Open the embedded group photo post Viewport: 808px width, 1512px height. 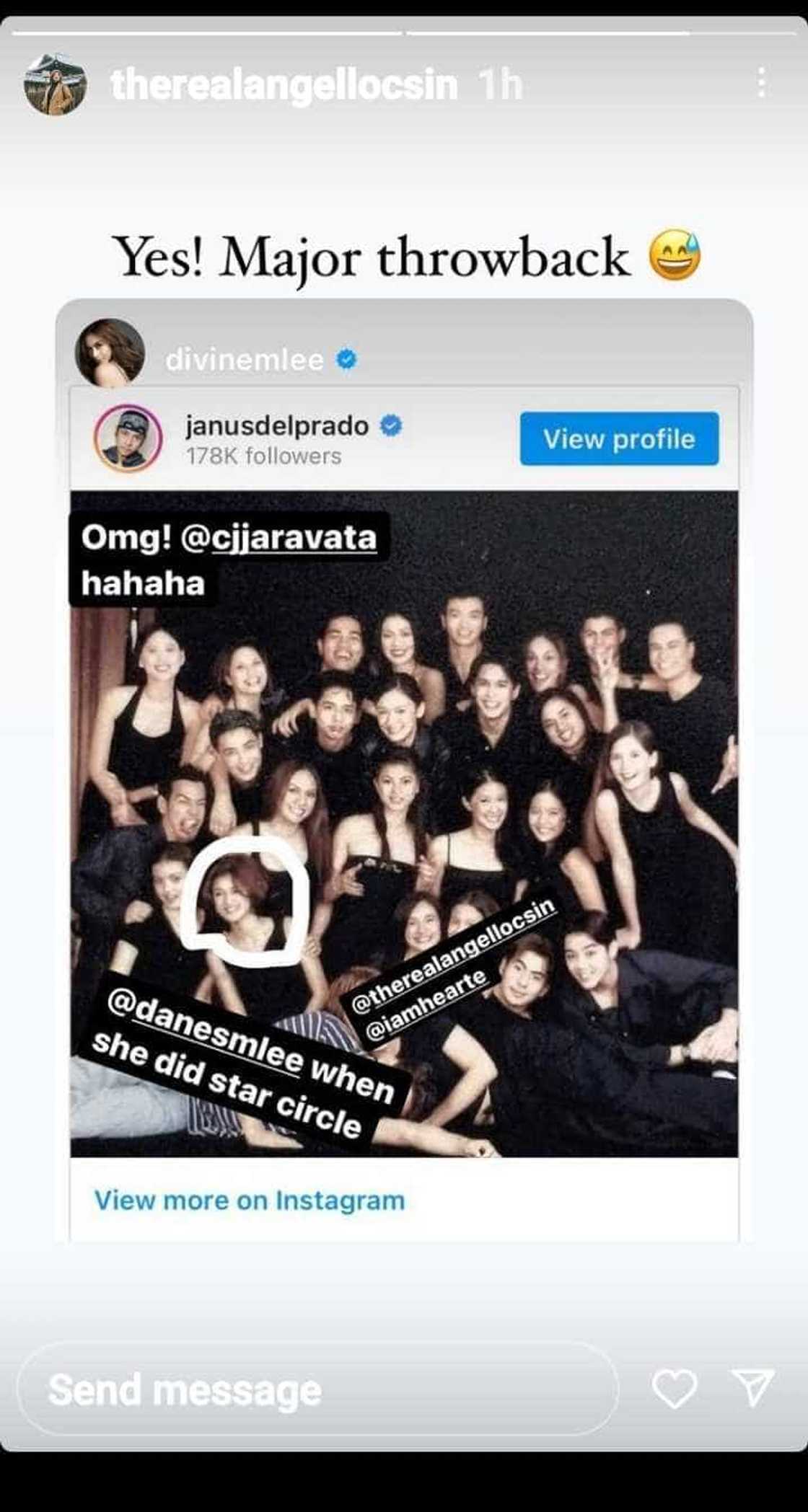[x=404, y=823]
